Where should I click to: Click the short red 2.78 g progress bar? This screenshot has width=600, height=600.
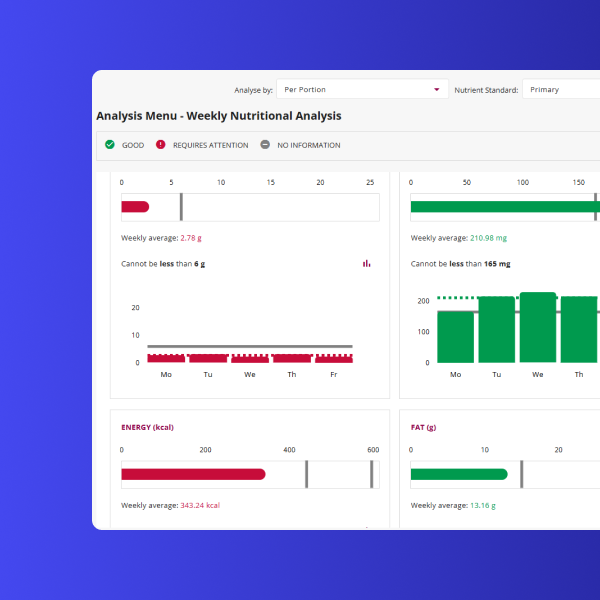[135, 207]
